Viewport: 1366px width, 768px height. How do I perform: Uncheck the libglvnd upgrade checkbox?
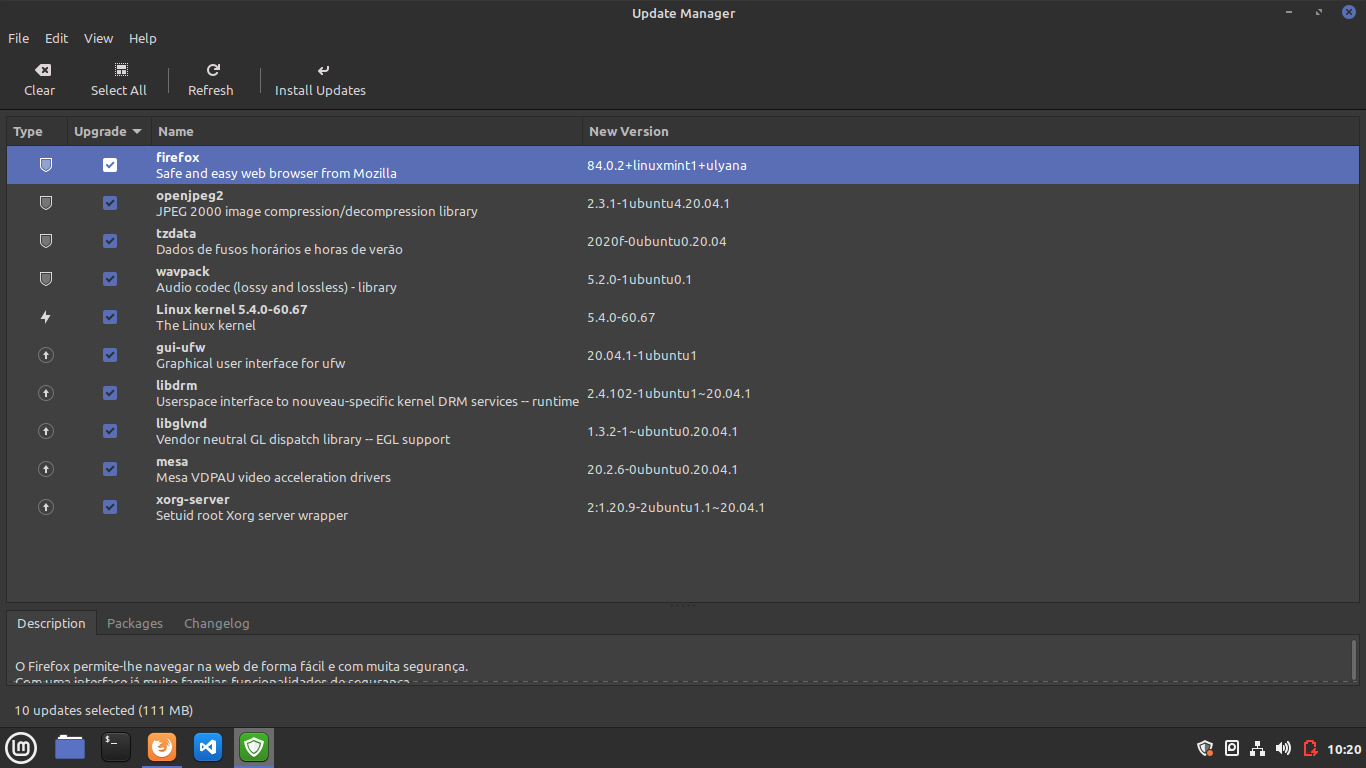coord(110,431)
